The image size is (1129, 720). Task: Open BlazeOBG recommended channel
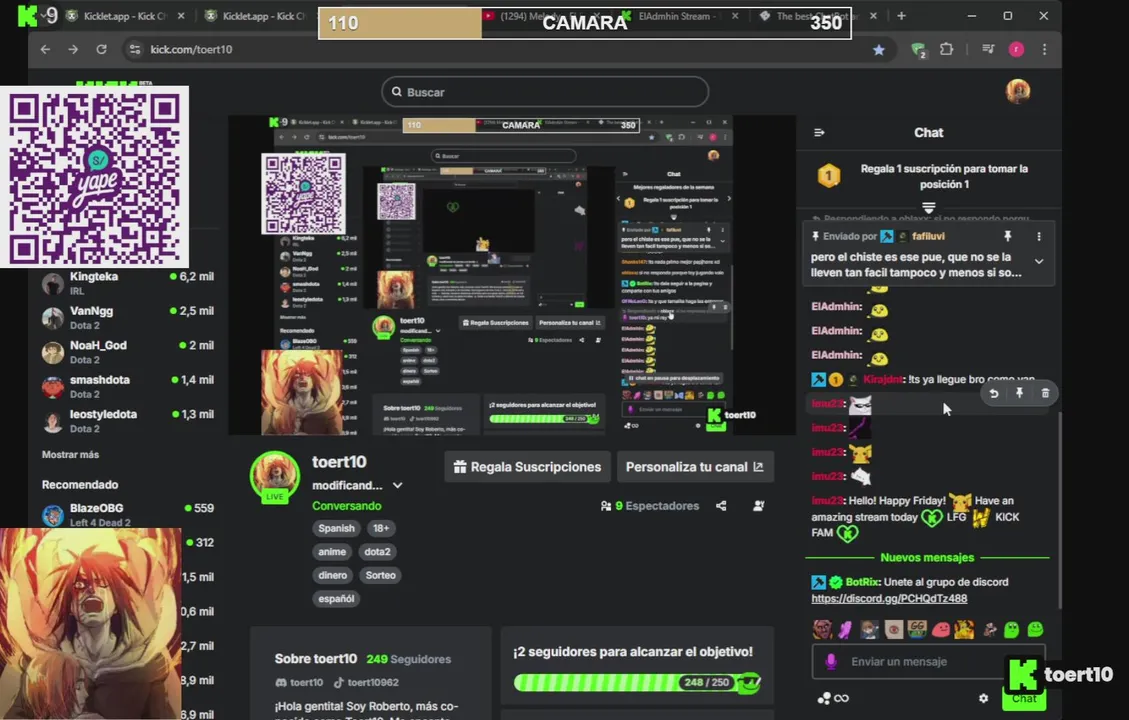coord(128,514)
